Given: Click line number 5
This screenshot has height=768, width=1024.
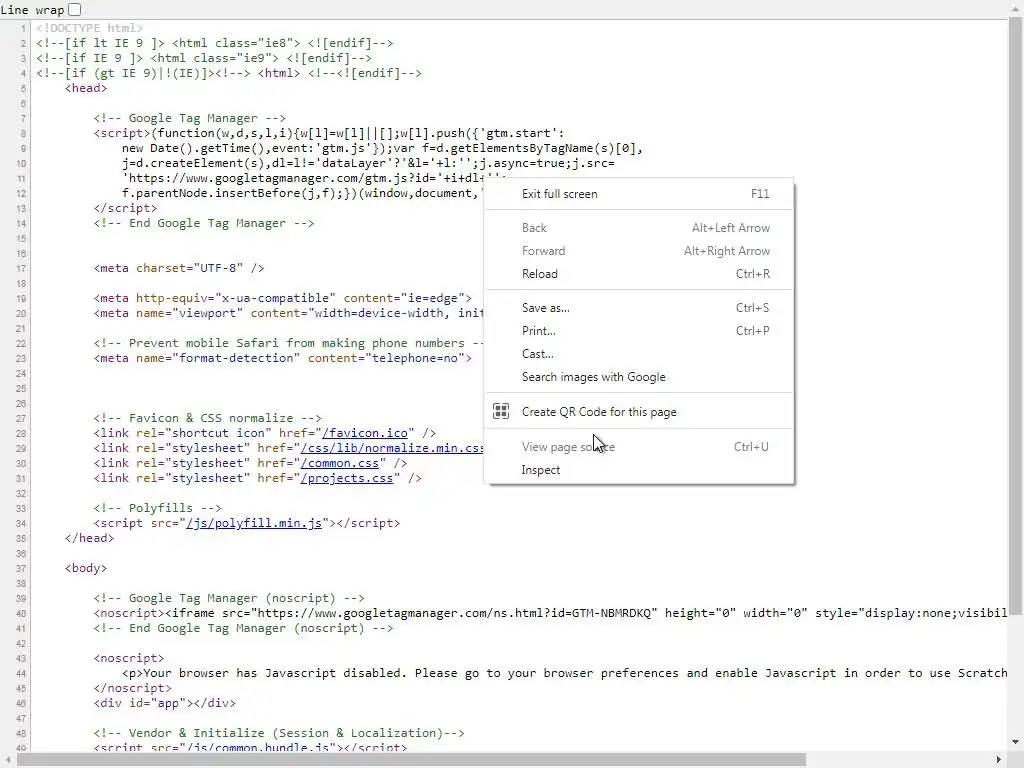Looking at the screenshot, I should (x=24, y=88).
